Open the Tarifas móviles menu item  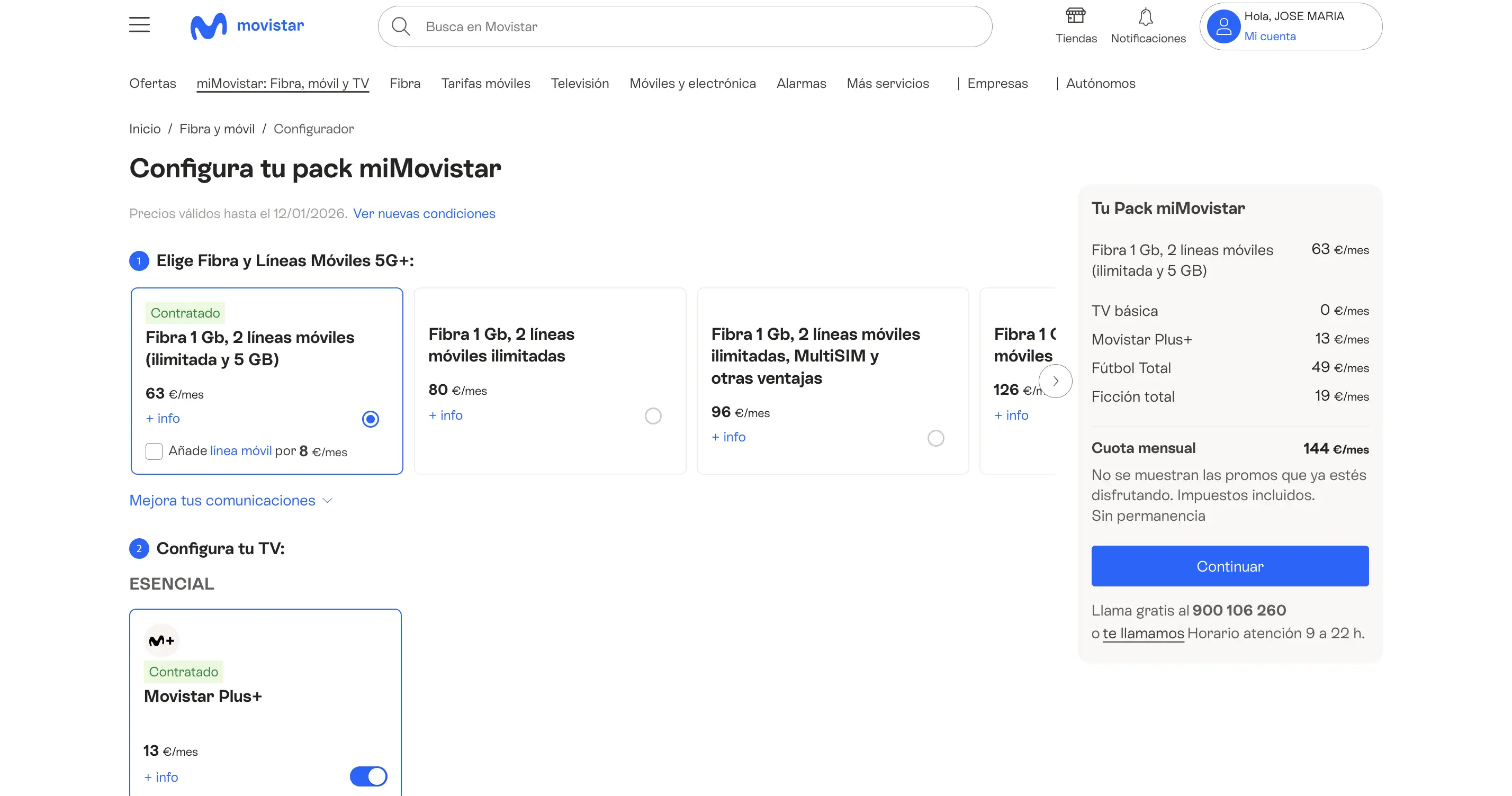[485, 83]
